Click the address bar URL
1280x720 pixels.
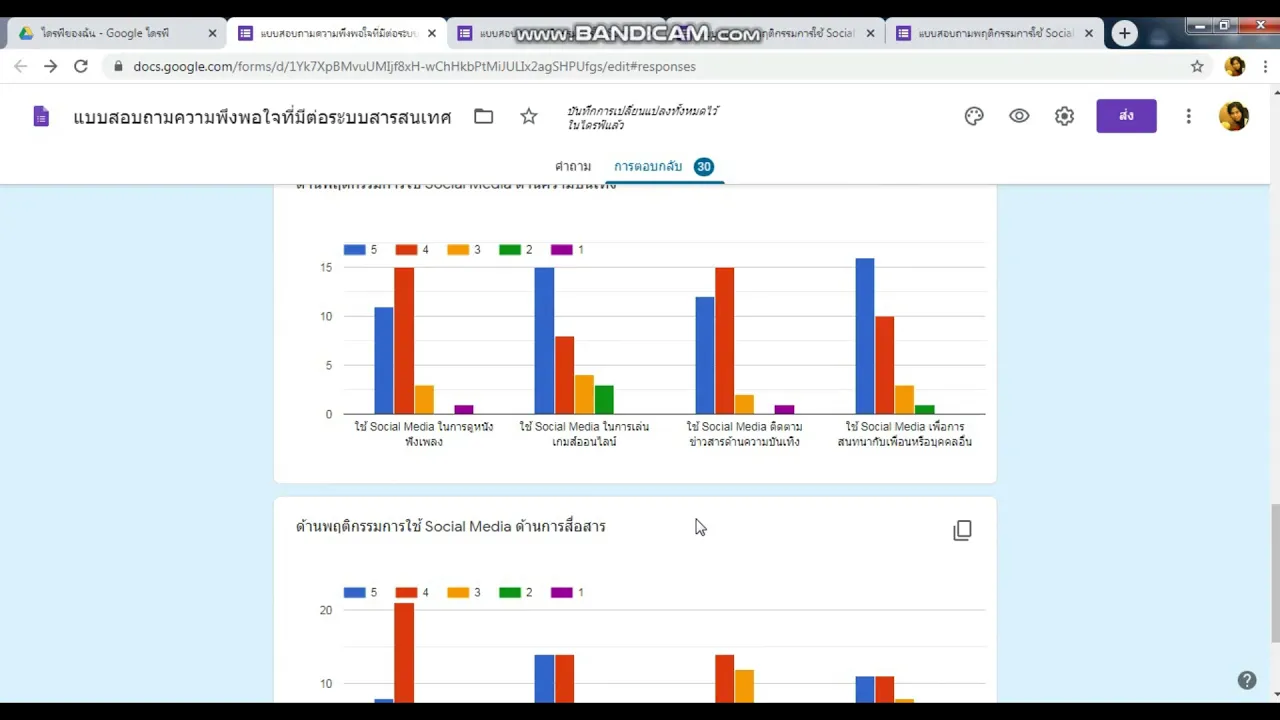coord(414,66)
